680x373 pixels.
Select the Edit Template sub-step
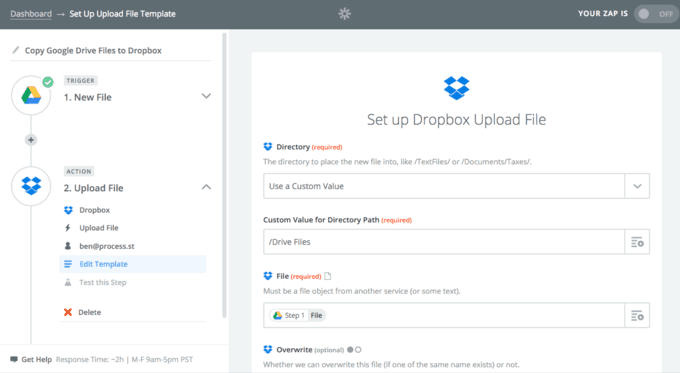coord(133,264)
